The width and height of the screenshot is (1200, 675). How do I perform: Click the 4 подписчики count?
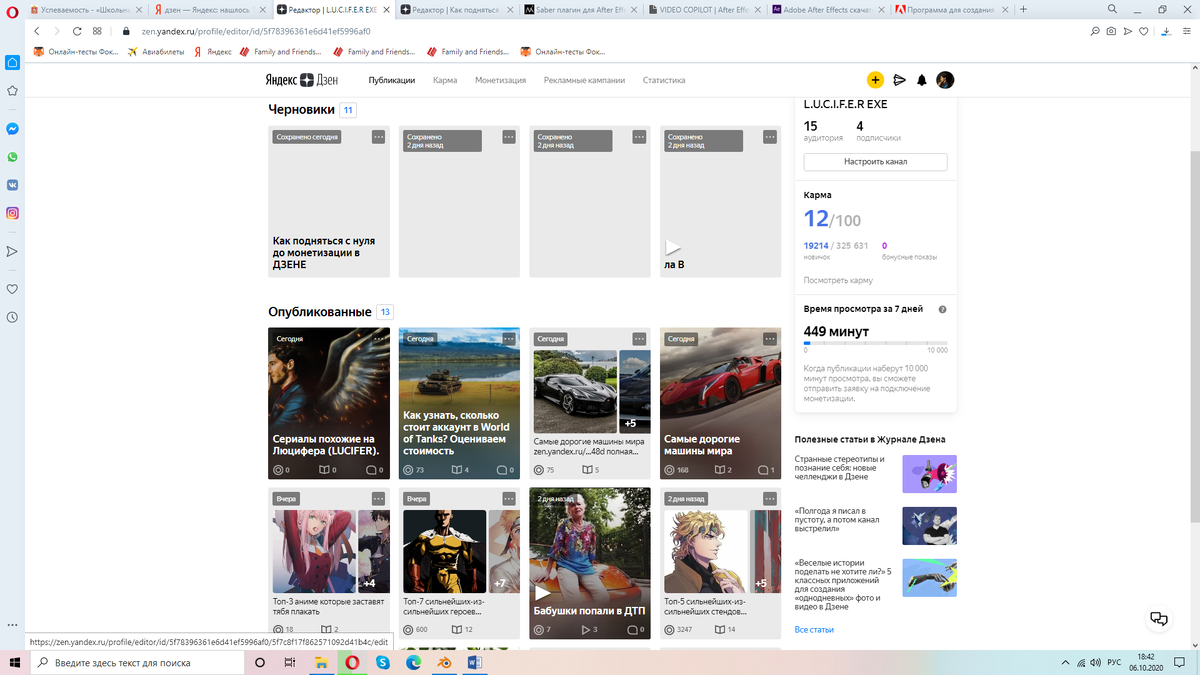pos(878,131)
